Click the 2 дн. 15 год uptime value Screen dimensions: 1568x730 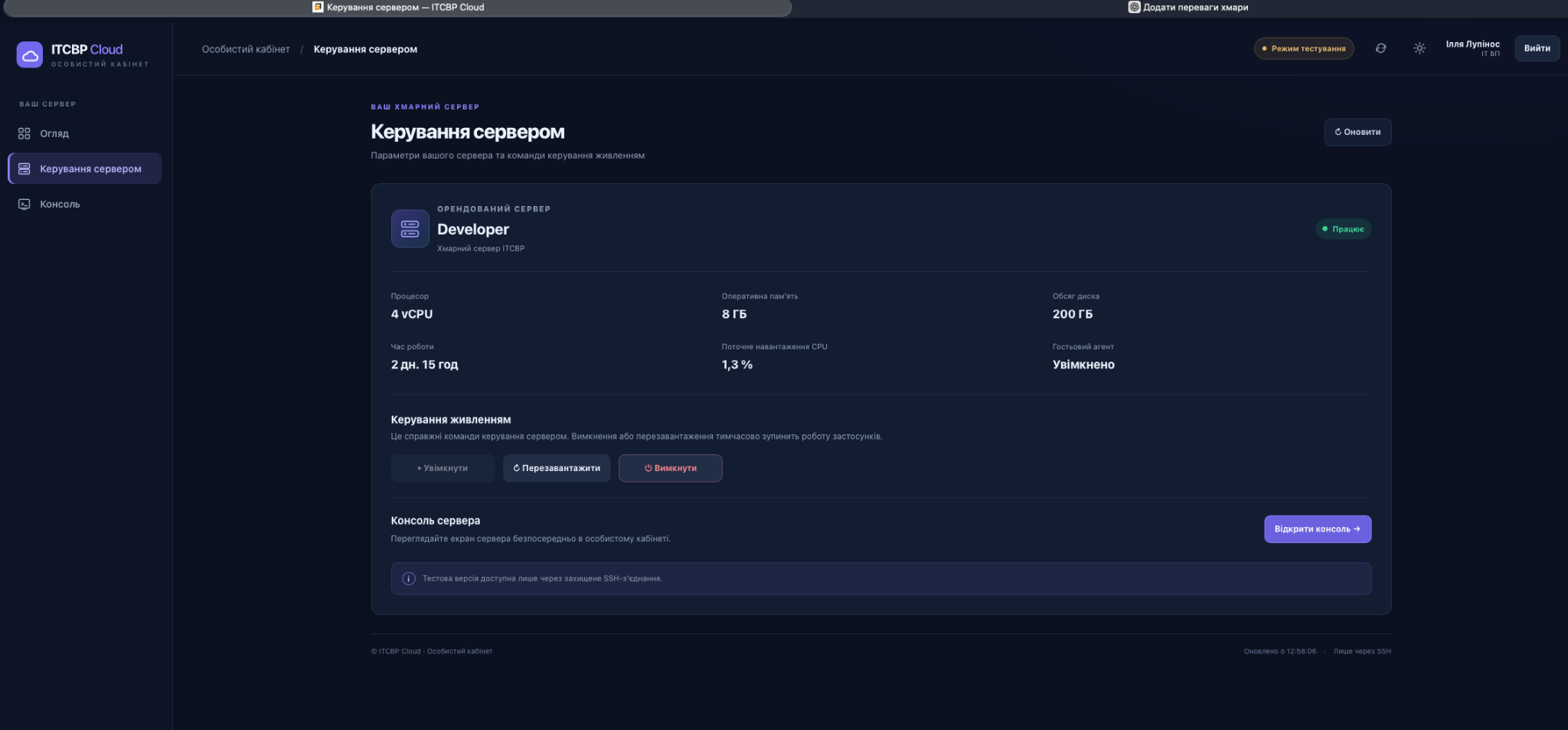(x=424, y=365)
